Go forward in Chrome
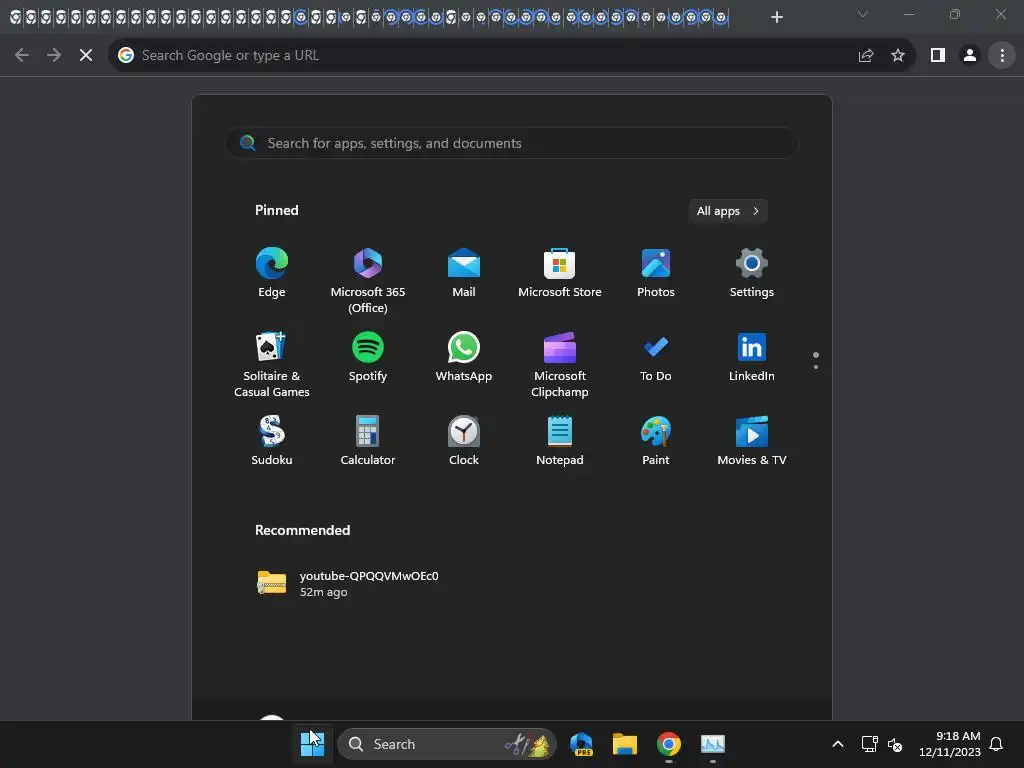 click(x=54, y=56)
